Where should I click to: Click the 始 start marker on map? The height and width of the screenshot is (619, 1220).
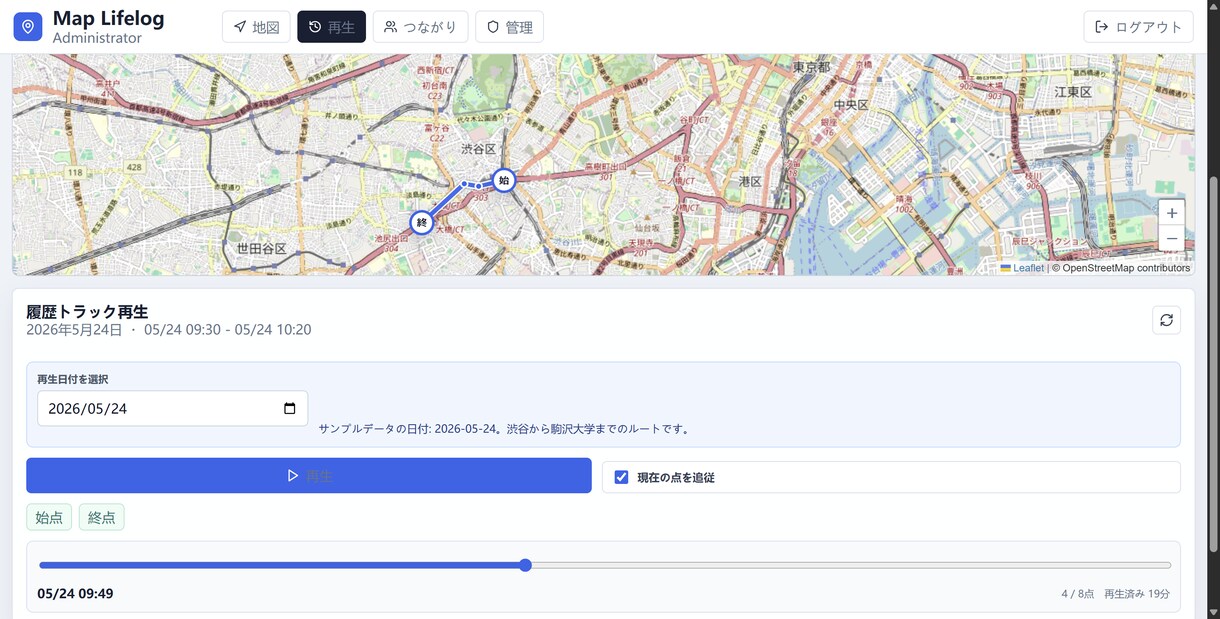pyautogui.click(x=504, y=180)
